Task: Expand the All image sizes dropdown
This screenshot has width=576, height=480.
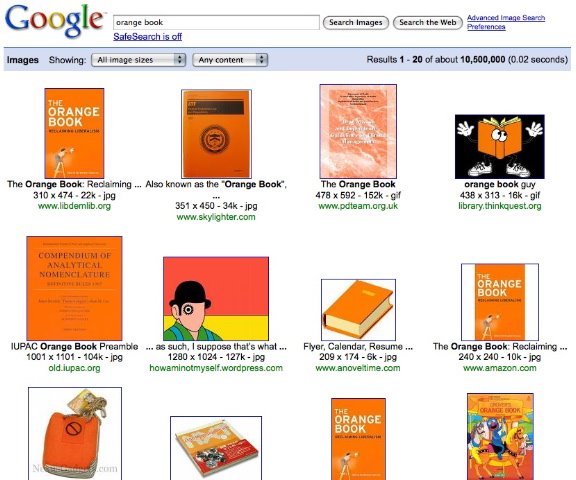Action: (138, 60)
